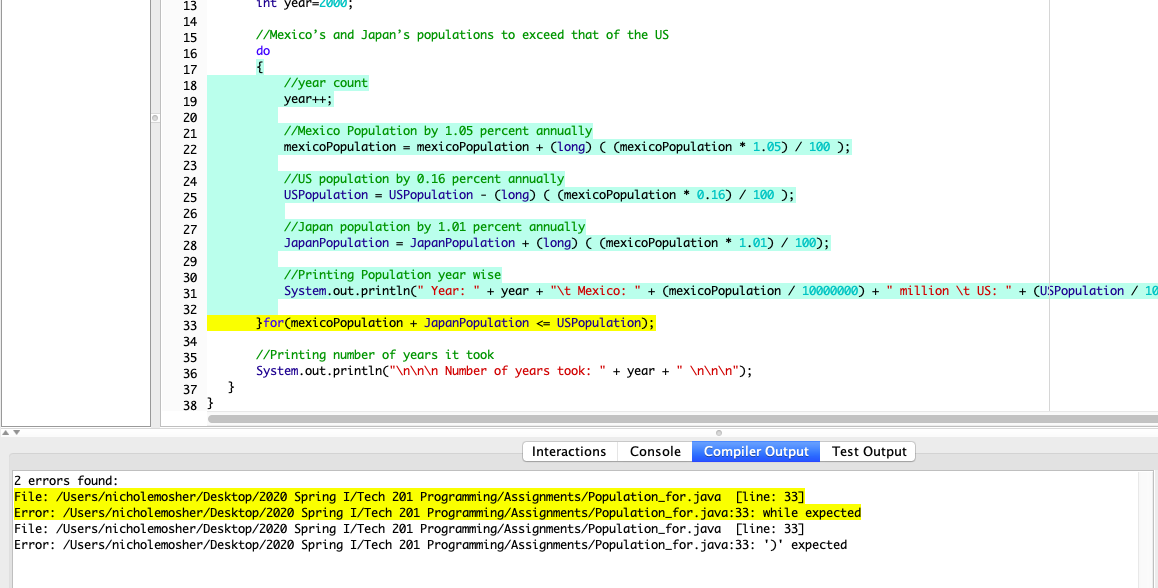Image resolution: width=1158 pixels, height=588 pixels.
Task: Click the closing brace on line 37
Action: [x=232, y=387]
